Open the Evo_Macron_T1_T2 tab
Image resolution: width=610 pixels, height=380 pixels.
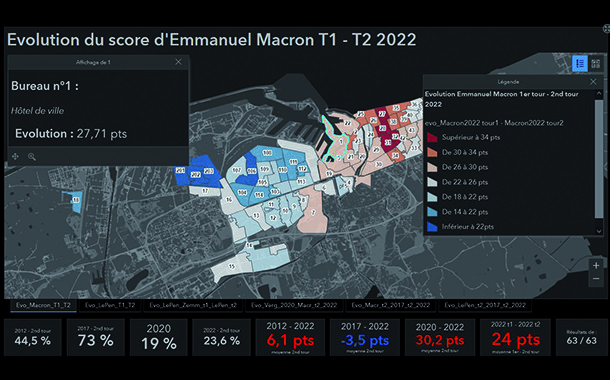(x=44, y=305)
